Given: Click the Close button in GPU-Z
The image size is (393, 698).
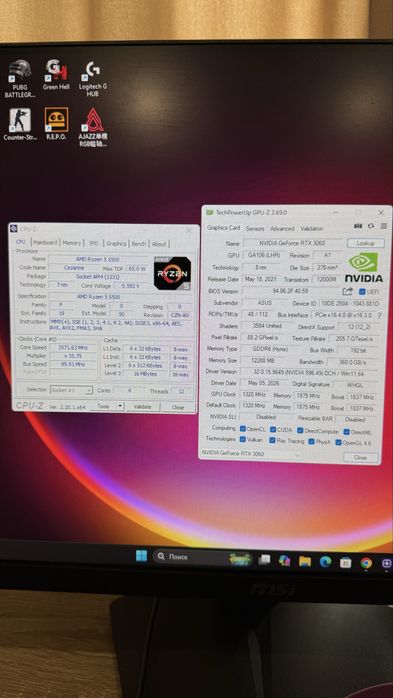Looking at the screenshot, I should coord(361,458).
